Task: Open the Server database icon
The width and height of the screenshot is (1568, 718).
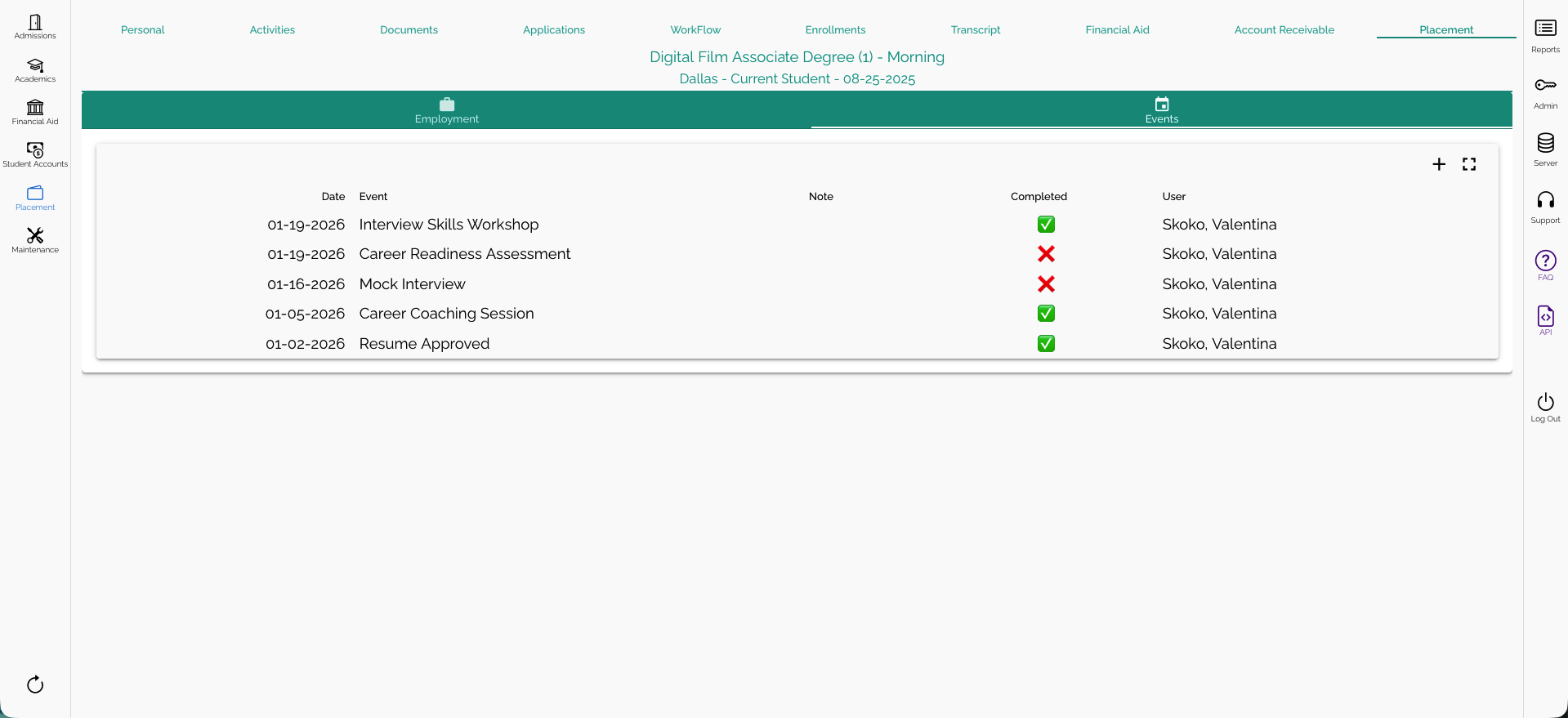Action: click(1545, 149)
